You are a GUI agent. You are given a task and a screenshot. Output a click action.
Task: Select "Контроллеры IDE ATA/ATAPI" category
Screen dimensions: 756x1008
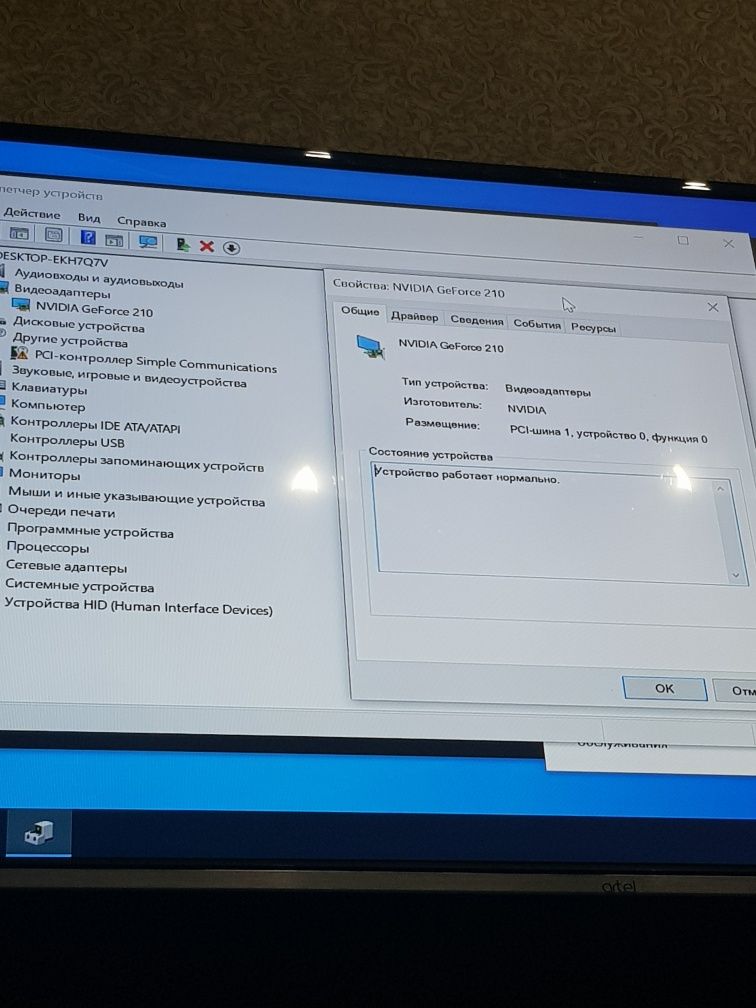point(95,424)
